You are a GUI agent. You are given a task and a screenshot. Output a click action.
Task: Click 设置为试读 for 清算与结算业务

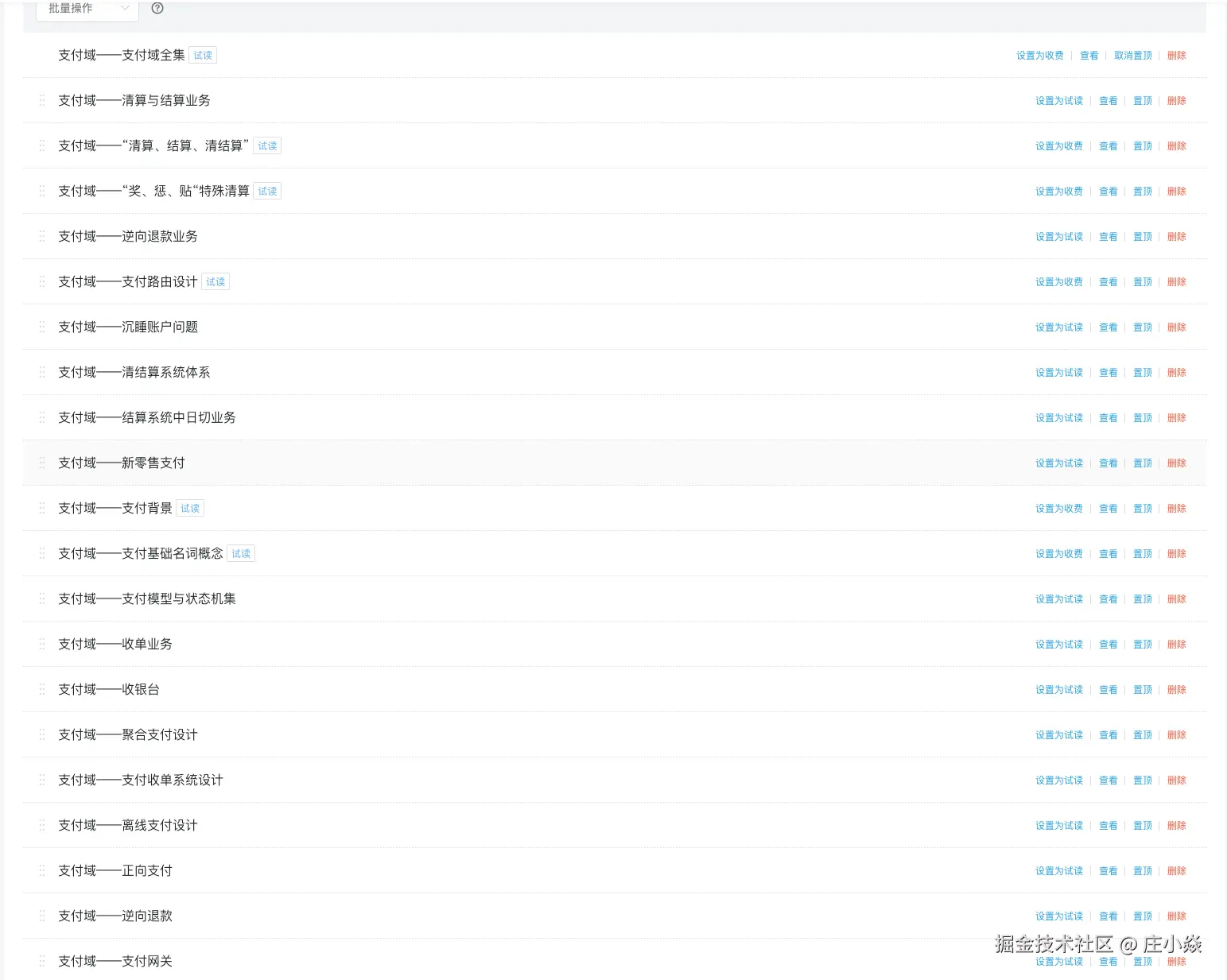[1058, 100]
